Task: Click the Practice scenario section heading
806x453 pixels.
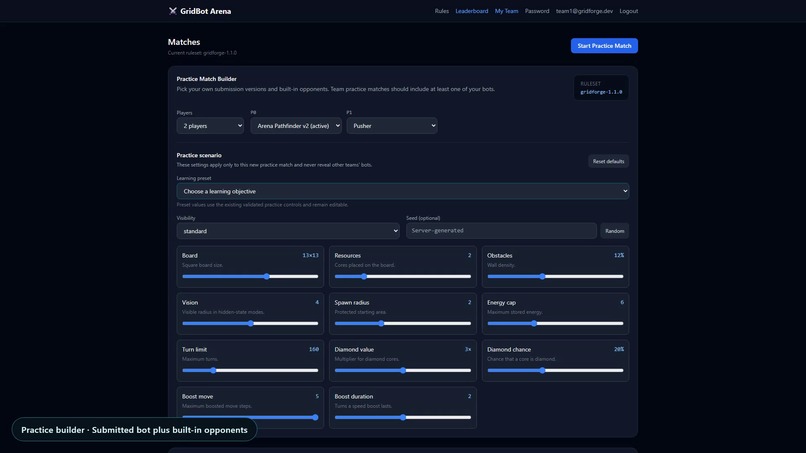Action: click(199, 155)
